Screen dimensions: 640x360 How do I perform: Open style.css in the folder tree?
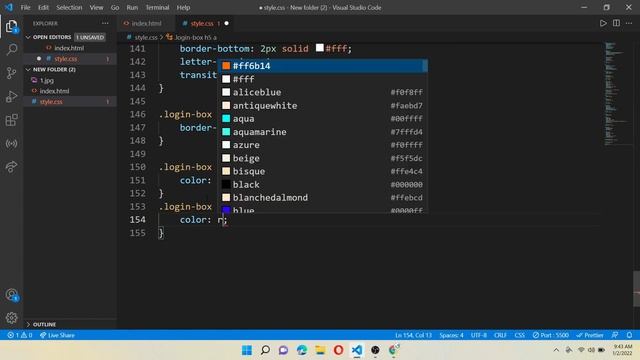70,102
